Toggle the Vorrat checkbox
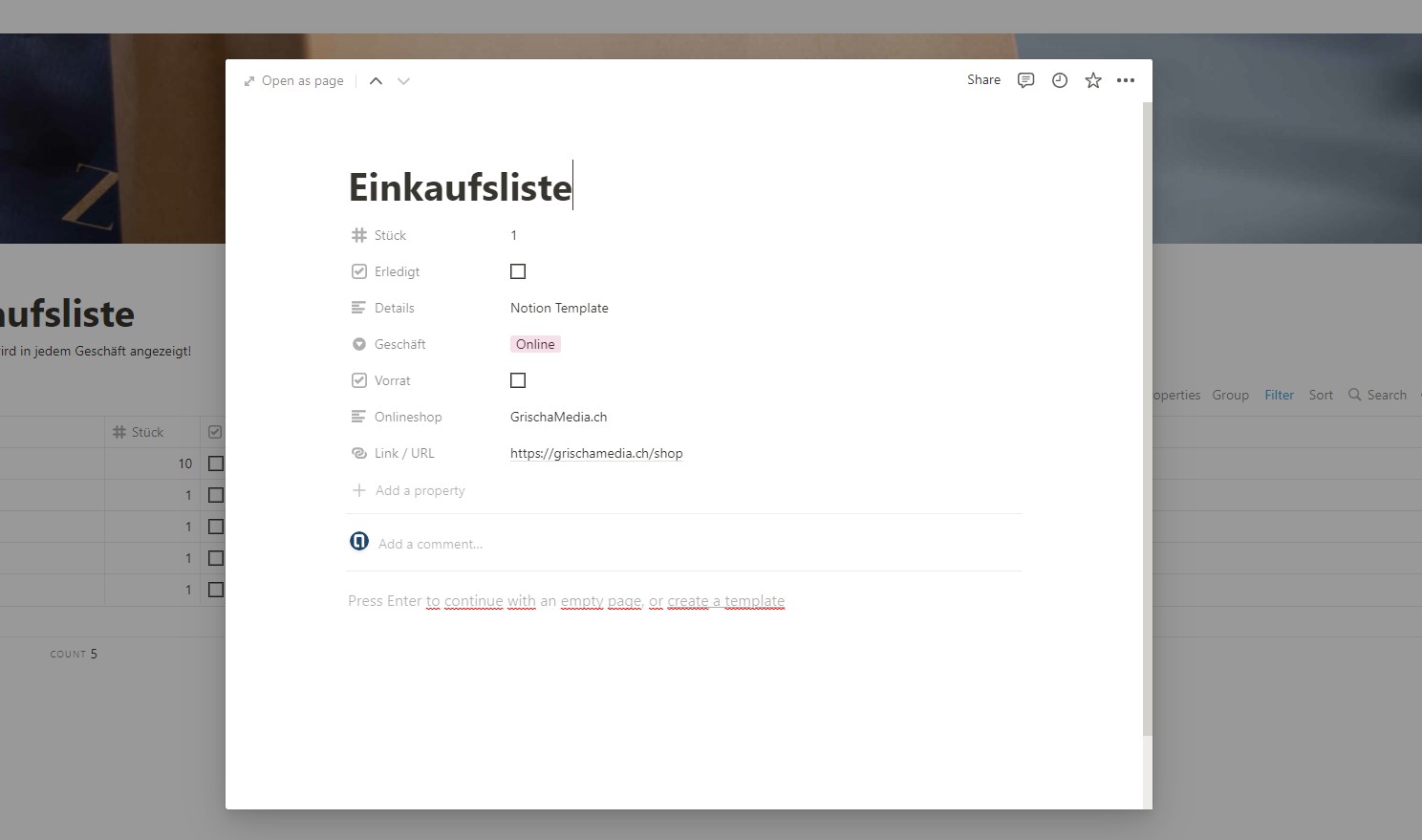Screen dimensions: 1422x840 pos(518,380)
